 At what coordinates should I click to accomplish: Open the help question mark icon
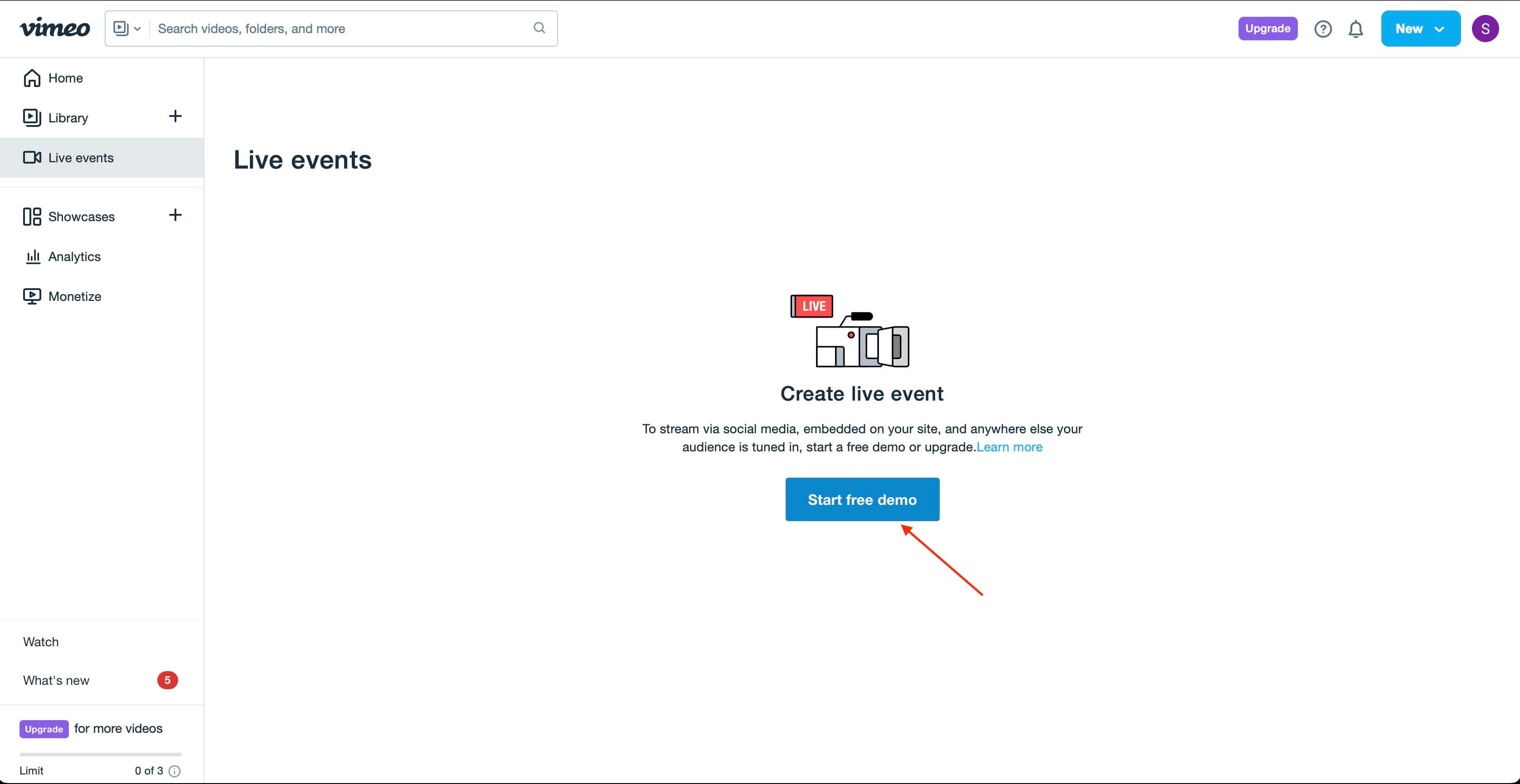pos(1323,28)
